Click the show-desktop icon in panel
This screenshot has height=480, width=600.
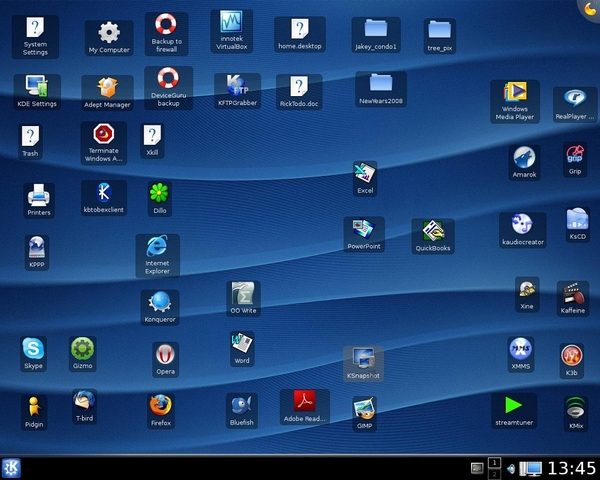[x=477, y=468]
